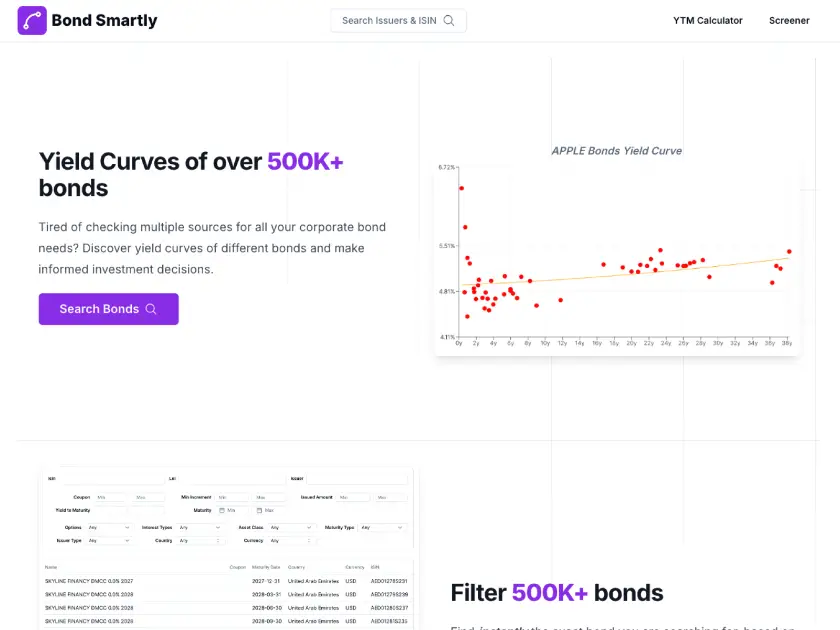Open the YTM Calculator page
This screenshot has width=840, height=630.
(708, 20)
